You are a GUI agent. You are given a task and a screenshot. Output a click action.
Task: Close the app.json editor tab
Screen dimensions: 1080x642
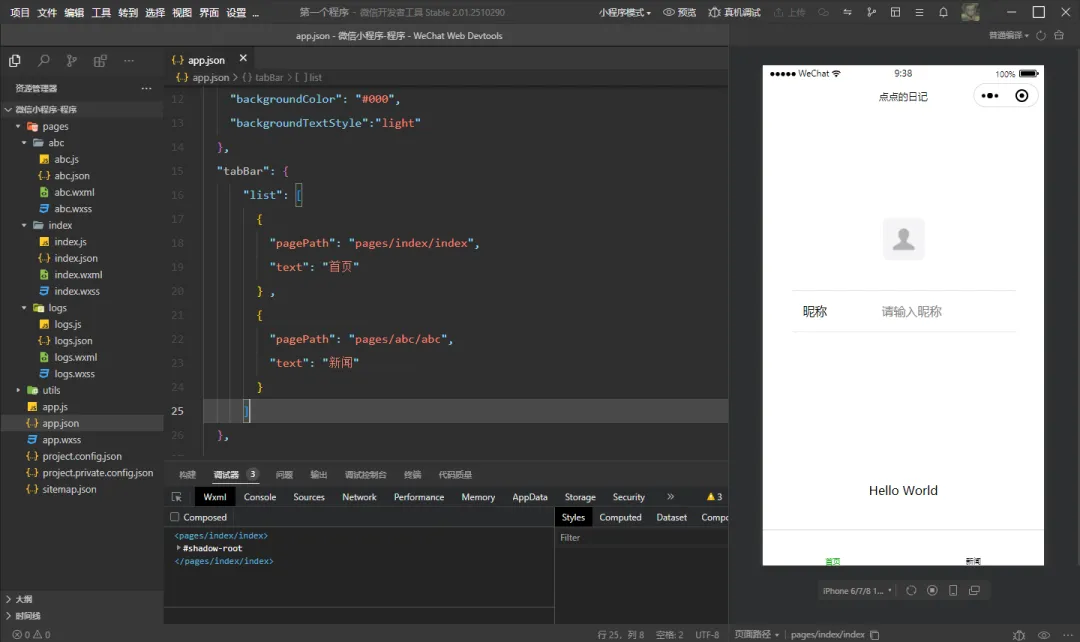click(243, 59)
